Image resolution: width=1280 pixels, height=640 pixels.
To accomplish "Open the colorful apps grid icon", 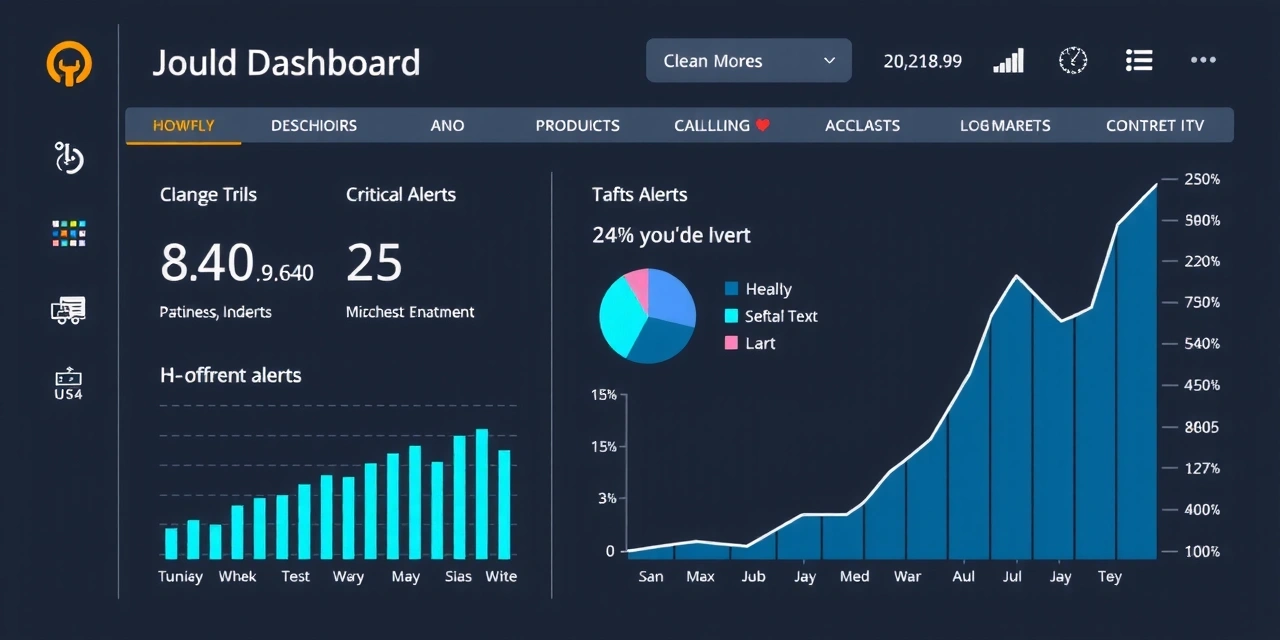I will pyautogui.click(x=69, y=234).
